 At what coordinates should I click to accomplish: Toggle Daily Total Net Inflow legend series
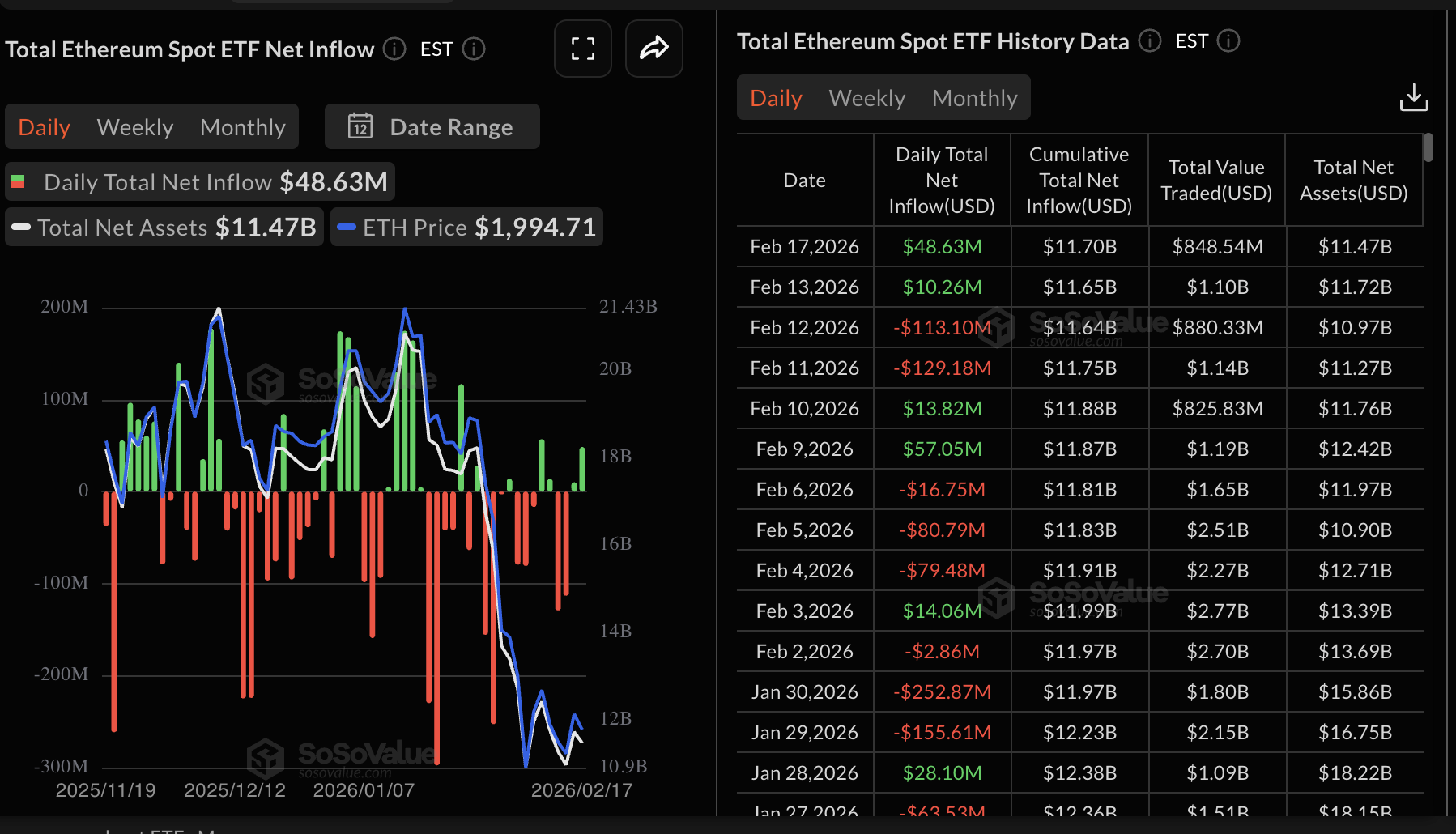(x=200, y=182)
